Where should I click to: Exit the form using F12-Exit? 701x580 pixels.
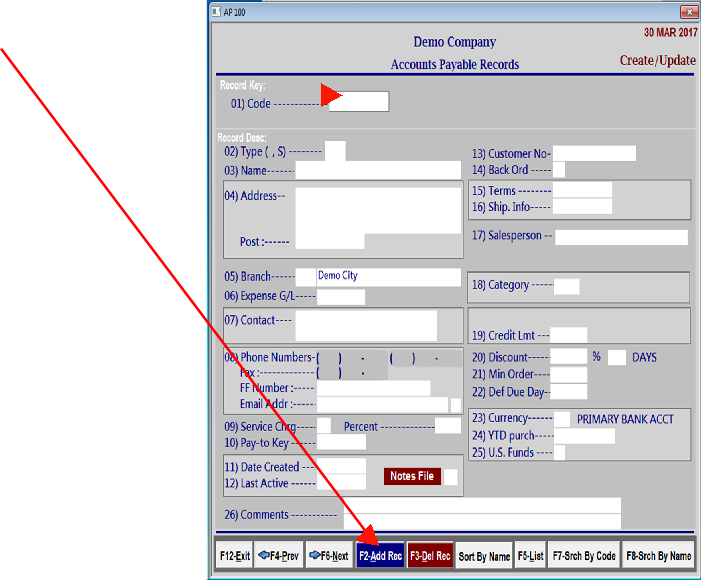tap(235, 556)
